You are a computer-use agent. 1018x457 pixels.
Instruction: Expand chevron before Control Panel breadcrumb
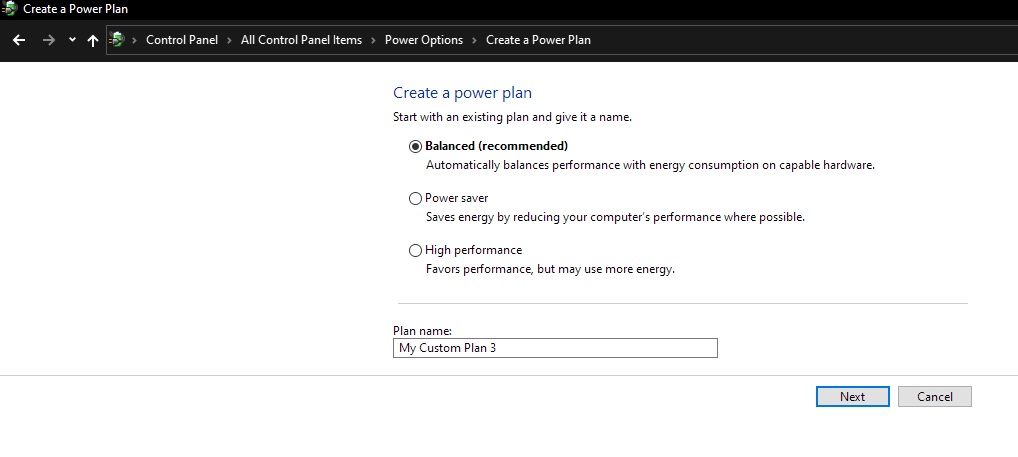tap(135, 40)
